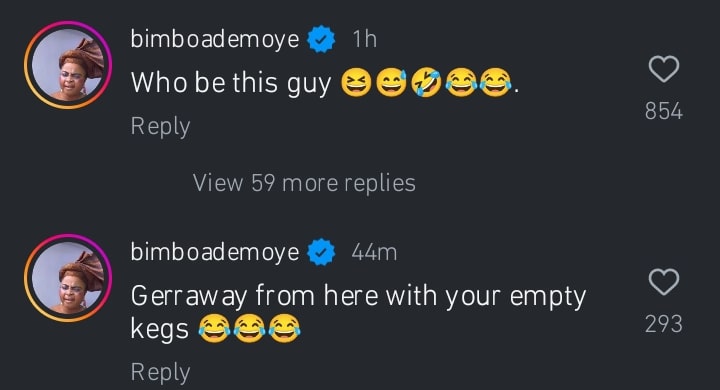Expand View 59 more replies
This screenshot has width=720, height=390.
pyautogui.click(x=304, y=183)
